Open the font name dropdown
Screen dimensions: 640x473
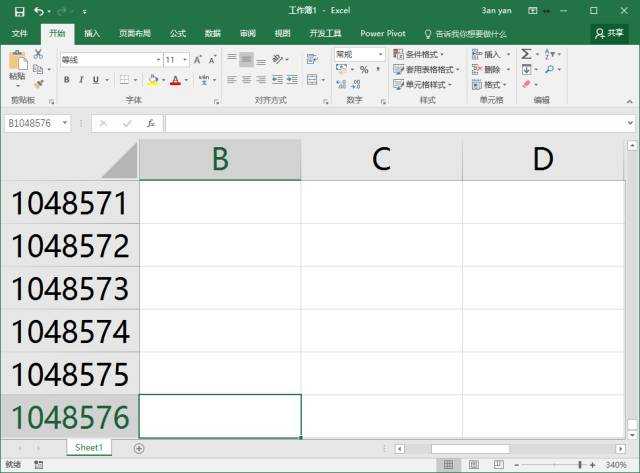click(158, 60)
